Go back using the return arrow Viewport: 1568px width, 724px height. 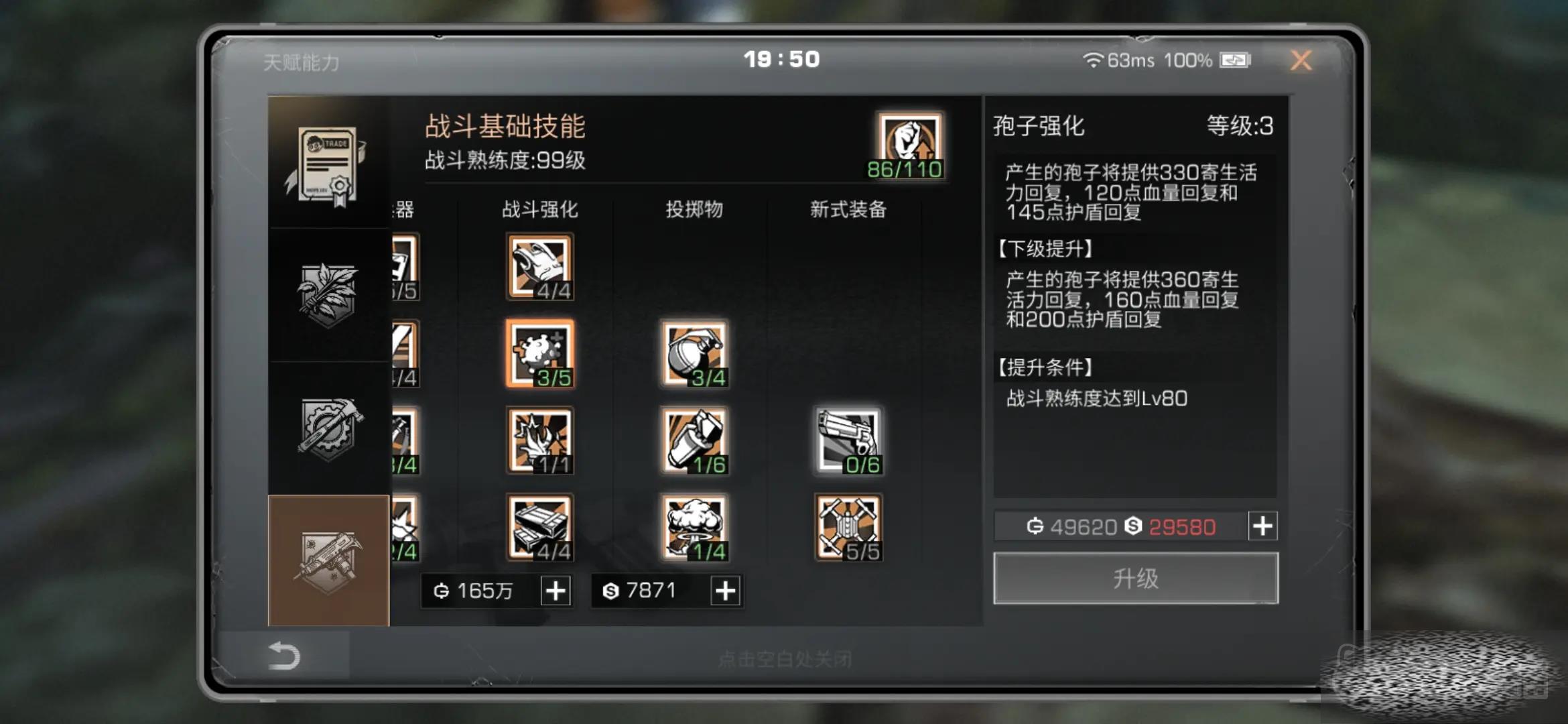(283, 656)
